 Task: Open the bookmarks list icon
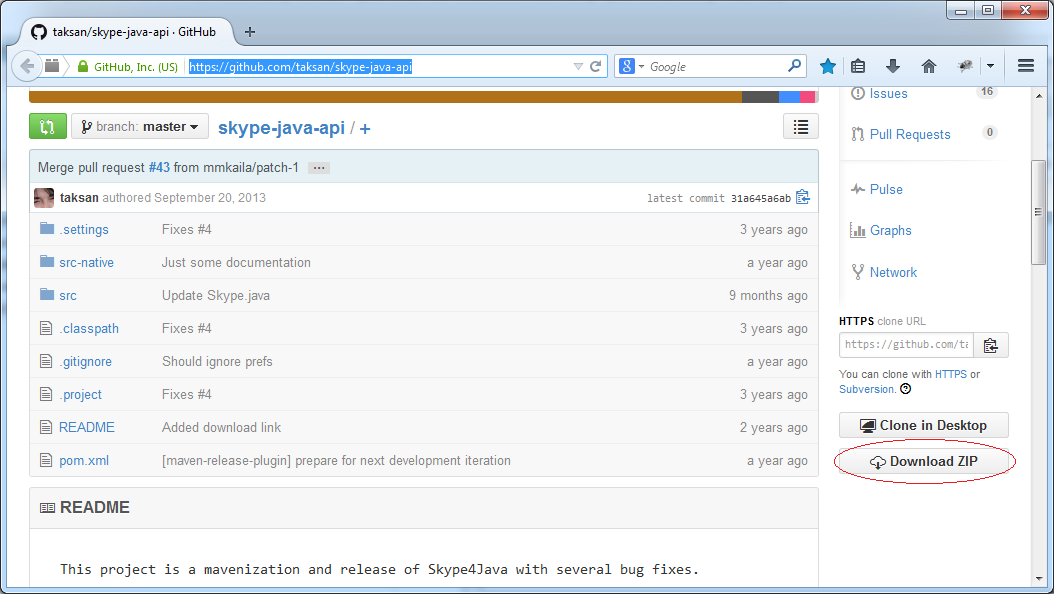858,66
